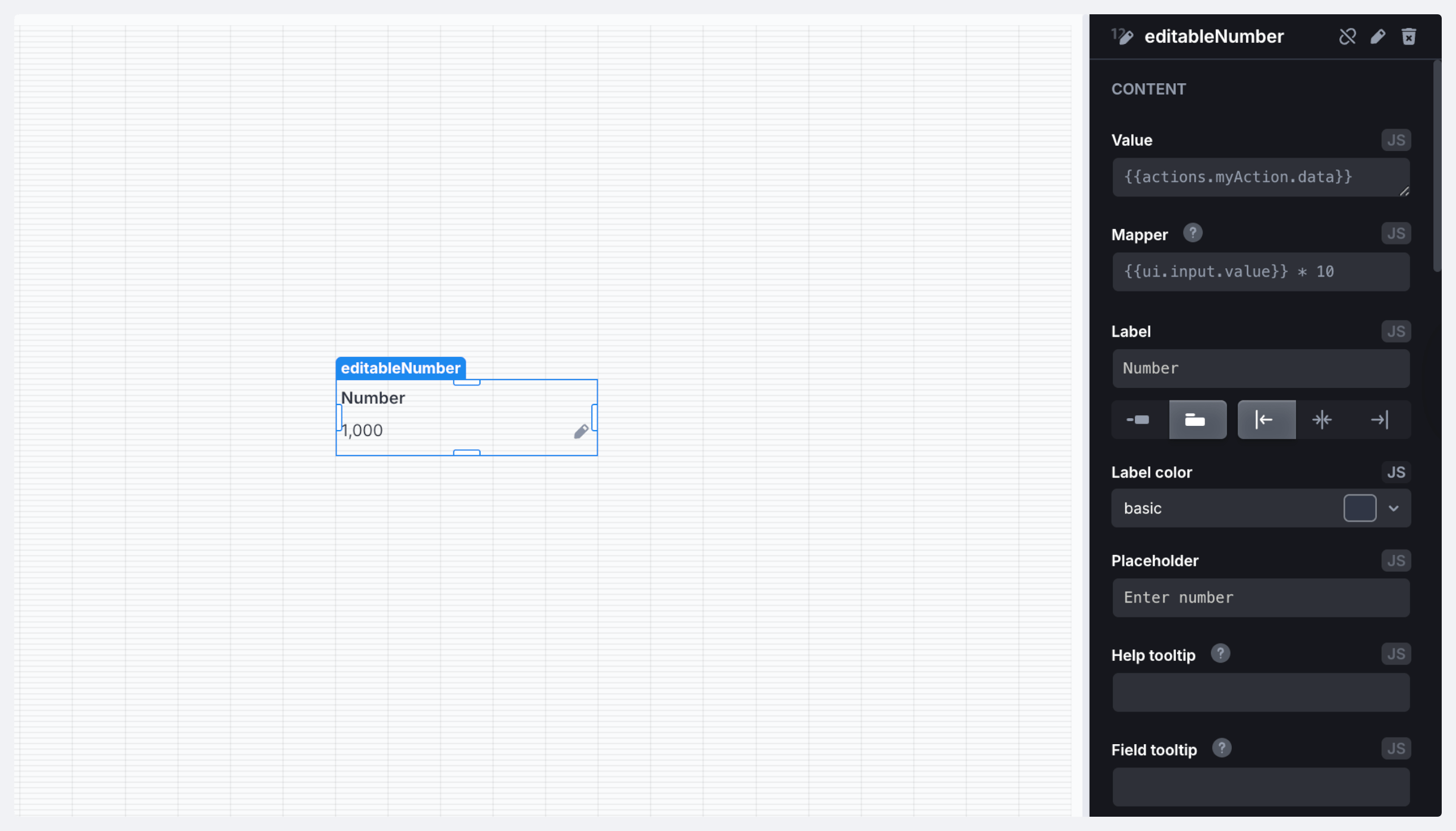Delete the component with the trash icon

point(1408,37)
